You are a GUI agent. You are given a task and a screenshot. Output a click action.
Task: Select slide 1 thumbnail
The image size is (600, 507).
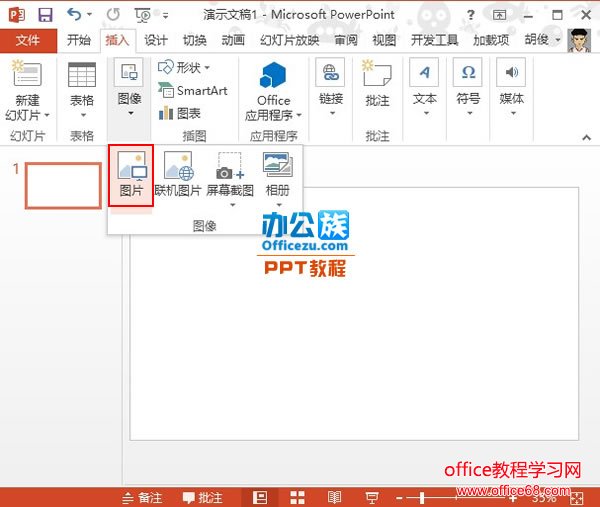(63, 186)
